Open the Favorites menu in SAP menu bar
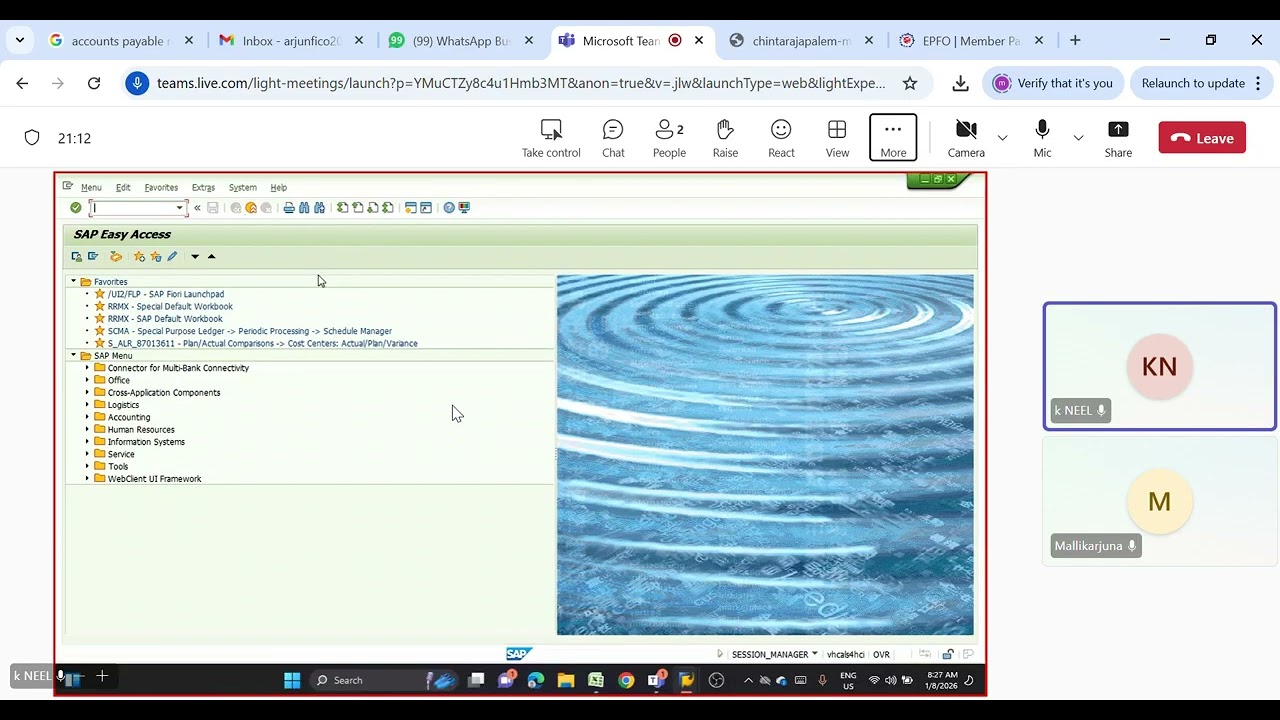 click(x=161, y=188)
